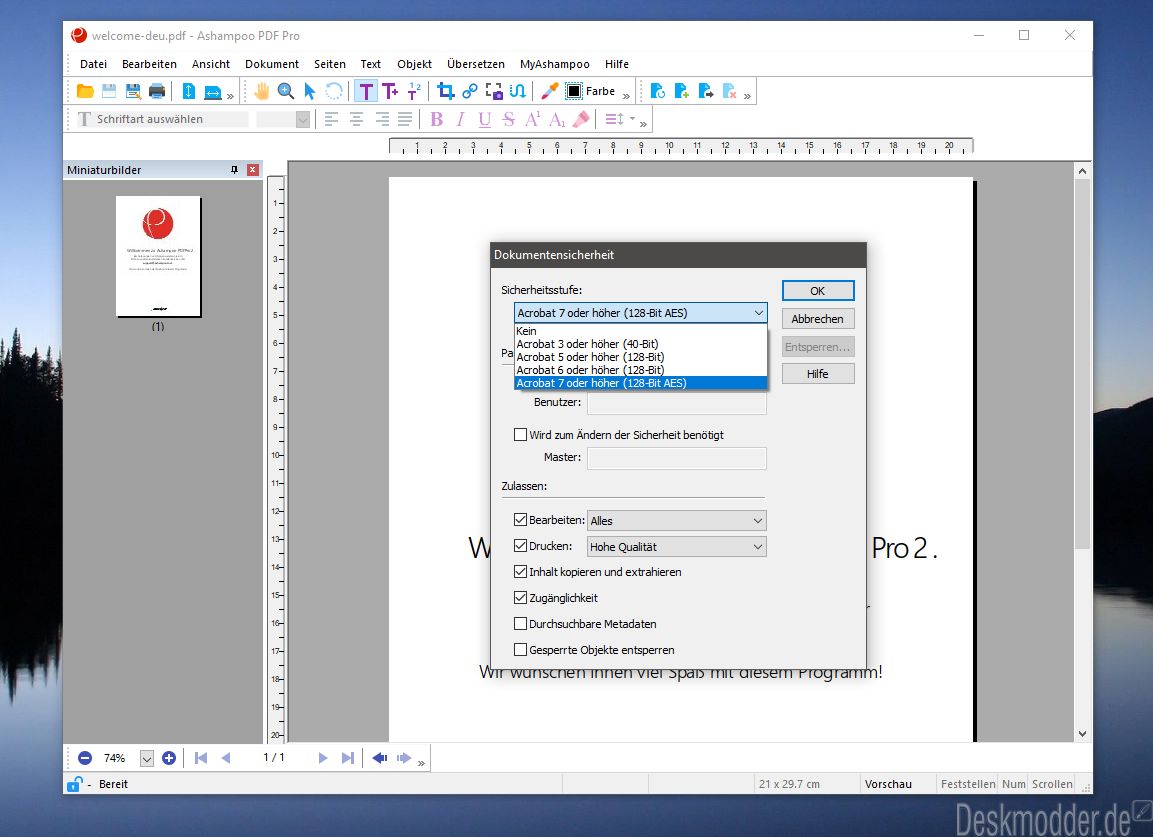
Task: Close the Miniaturbilder panel
Action: (253, 170)
